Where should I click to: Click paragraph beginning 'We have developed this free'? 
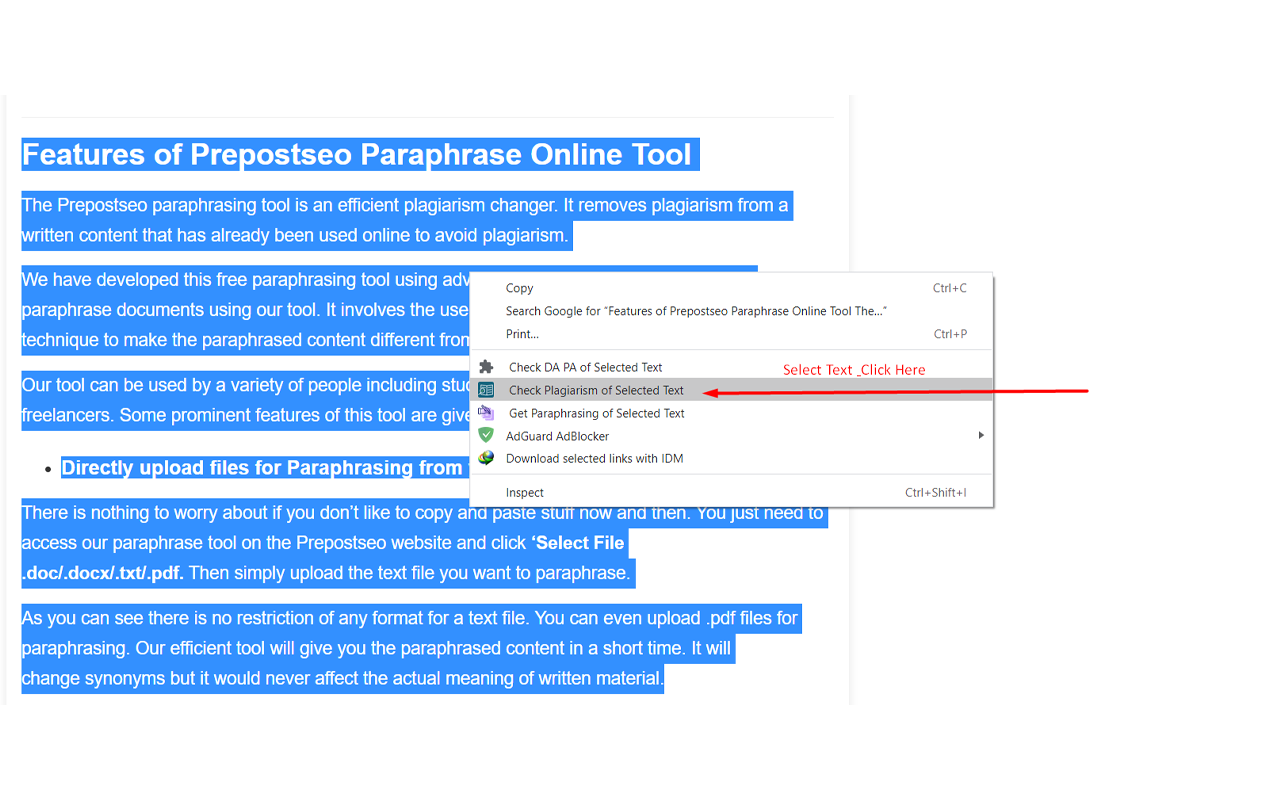(x=245, y=310)
